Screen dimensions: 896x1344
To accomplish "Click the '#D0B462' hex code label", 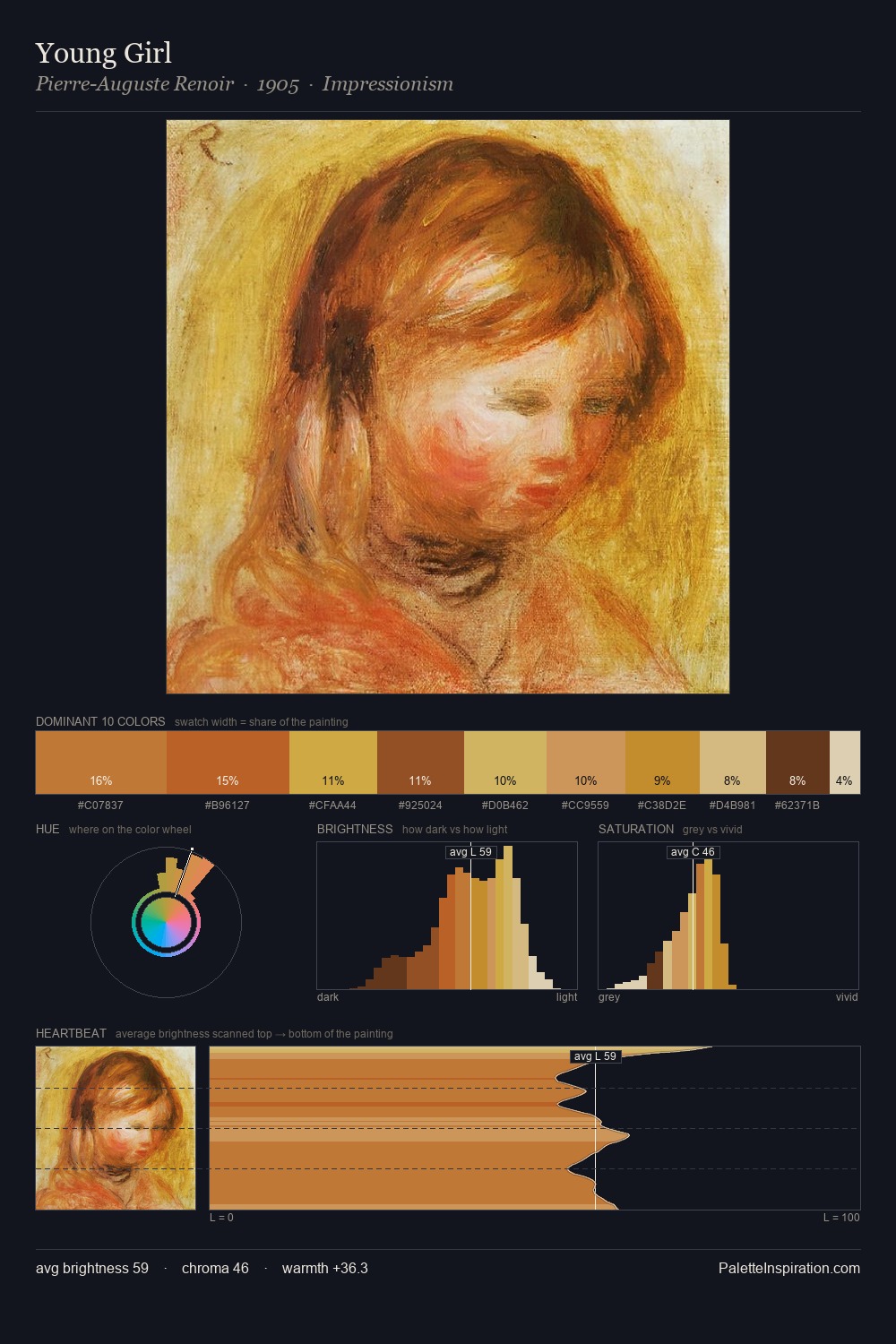I will point(505,806).
